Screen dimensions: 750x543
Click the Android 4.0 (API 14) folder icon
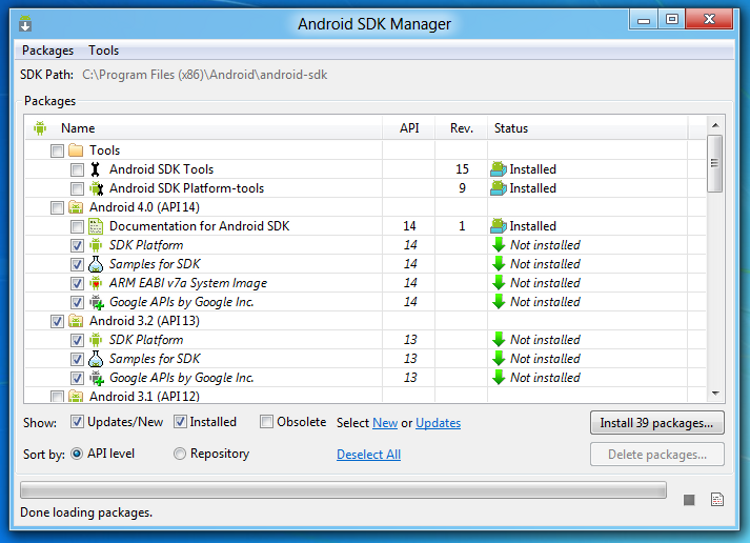click(76, 207)
